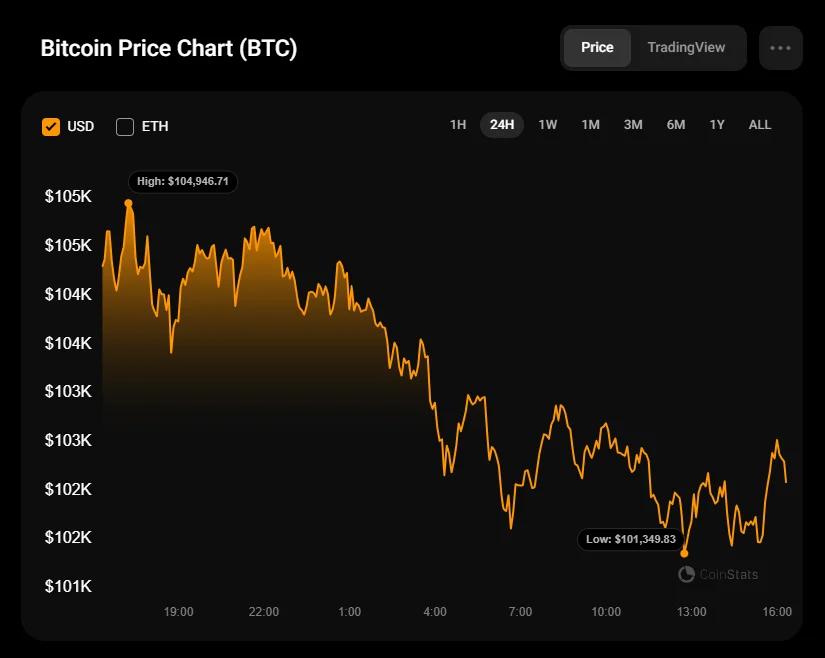The width and height of the screenshot is (825, 658).
Task: Display the 6M time range
Action: pos(676,125)
